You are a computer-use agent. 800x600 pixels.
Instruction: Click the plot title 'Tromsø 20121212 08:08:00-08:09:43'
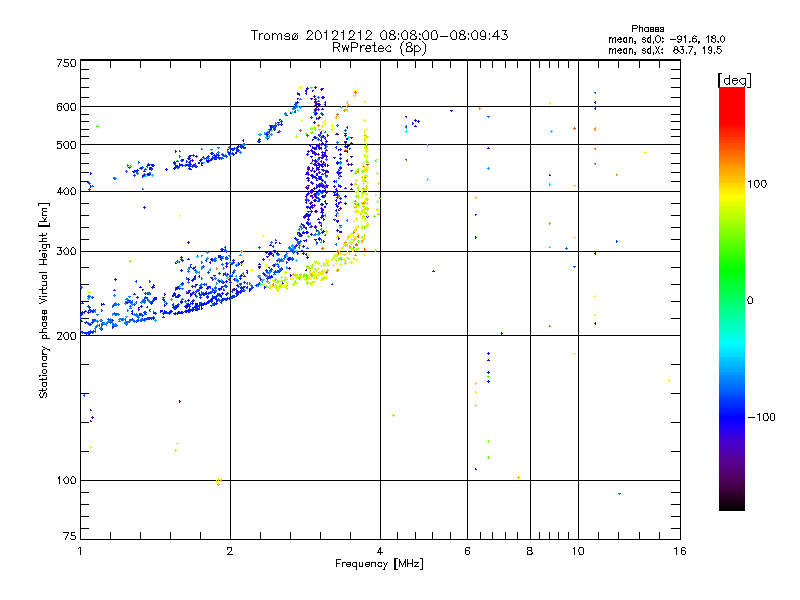pos(379,35)
